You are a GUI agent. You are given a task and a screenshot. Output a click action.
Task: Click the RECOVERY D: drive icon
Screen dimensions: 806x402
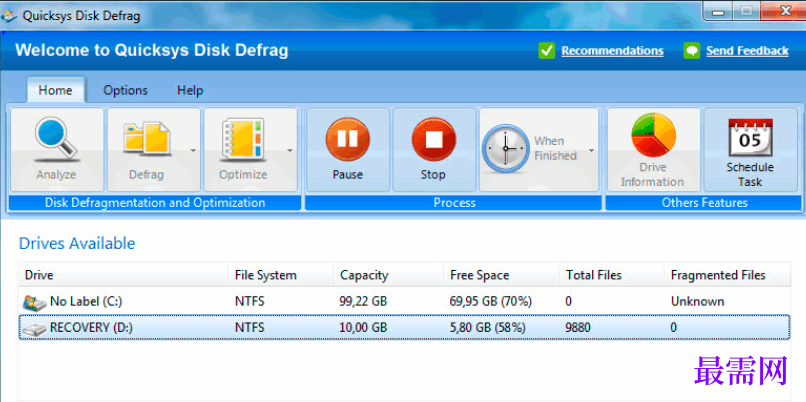coord(35,328)
